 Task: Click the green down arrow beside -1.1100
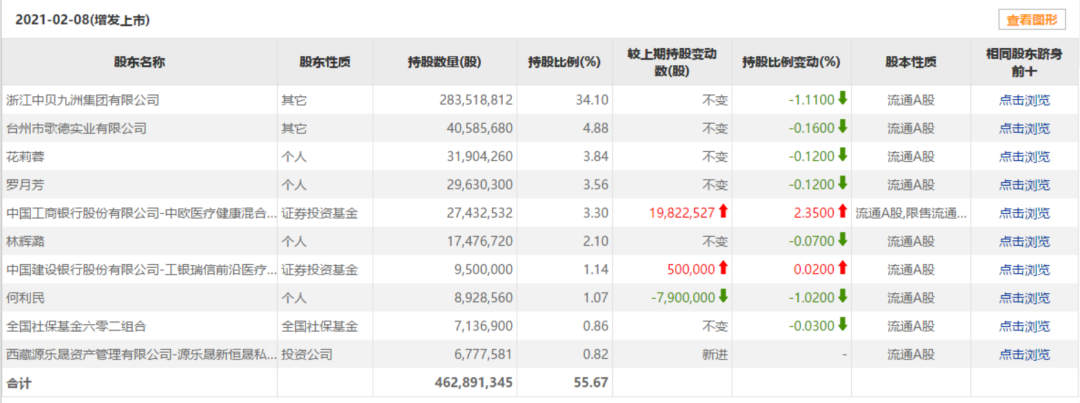coord(842,99)
